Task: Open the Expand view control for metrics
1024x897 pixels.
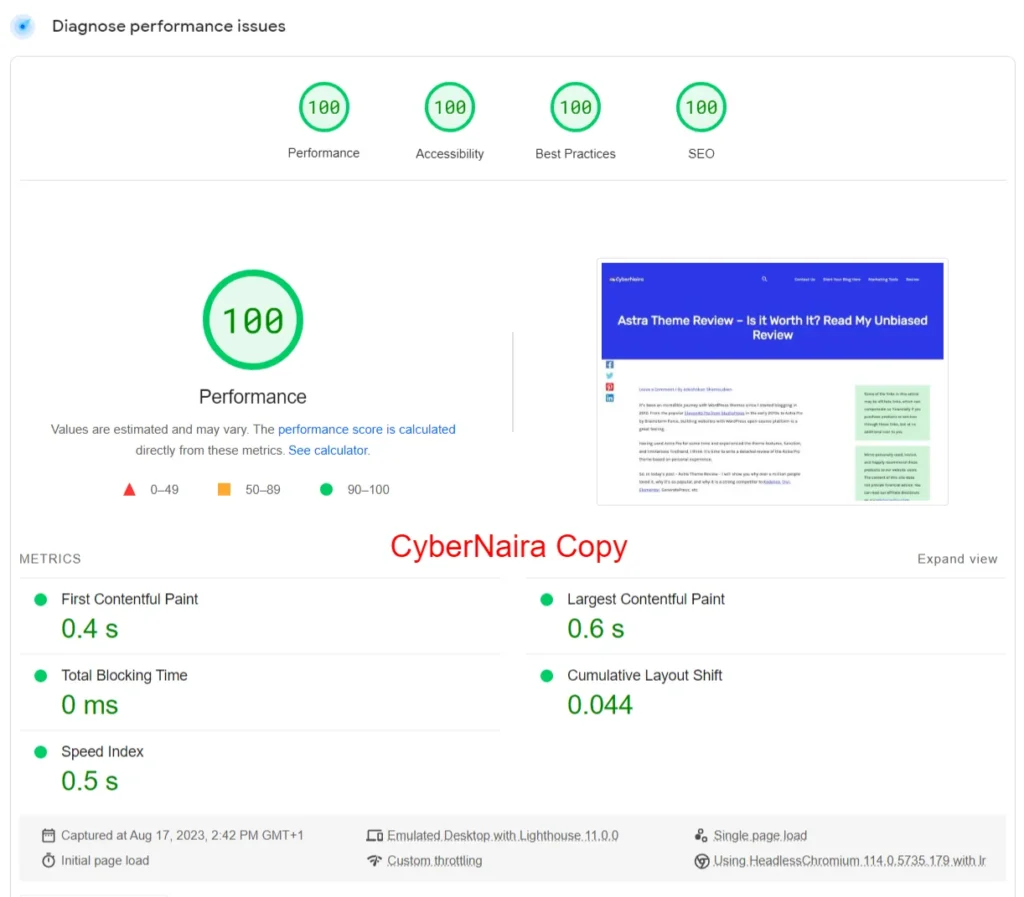Action: coord(957,559)
